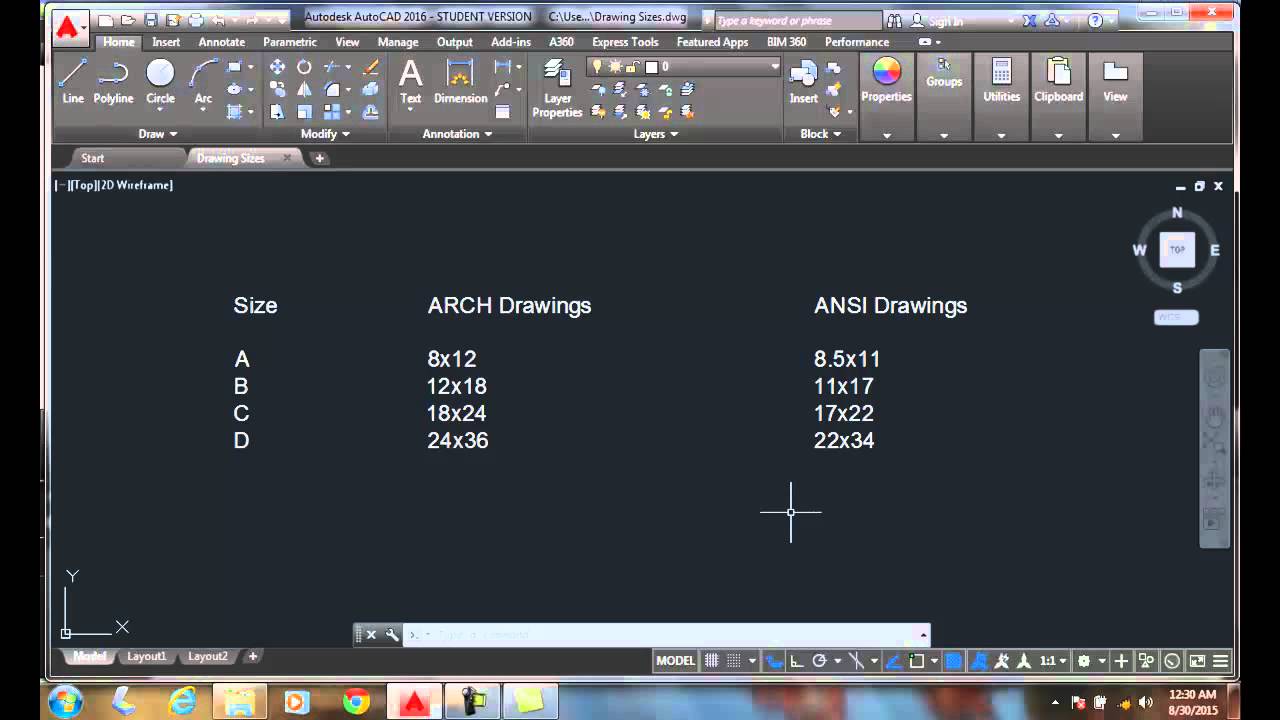Open the Circle tool dropdown arrow
The height and width of the screenshot is (720, 1280).
[x=160, y=109]
